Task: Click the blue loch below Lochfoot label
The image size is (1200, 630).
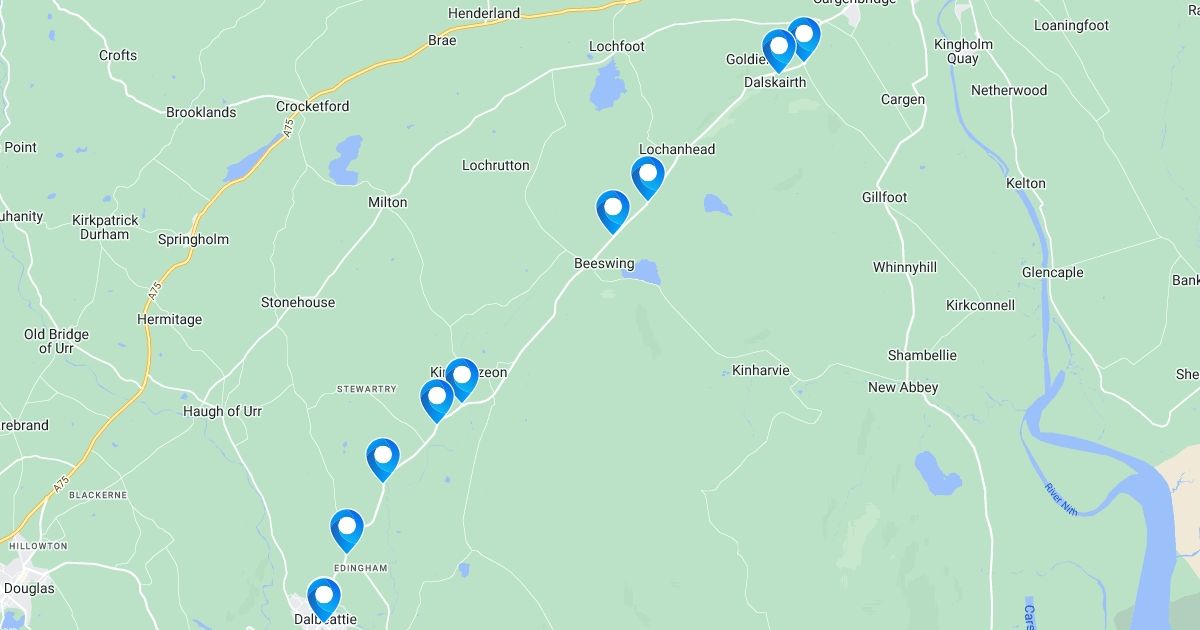Action: (x=606, y=84)
